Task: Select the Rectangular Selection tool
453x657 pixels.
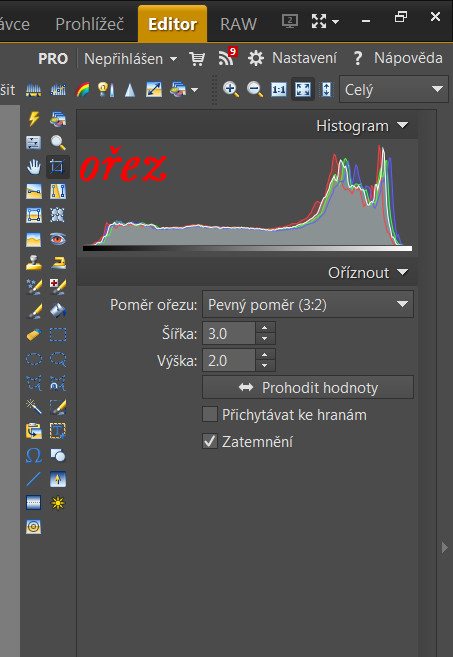Action: (58, 335)
